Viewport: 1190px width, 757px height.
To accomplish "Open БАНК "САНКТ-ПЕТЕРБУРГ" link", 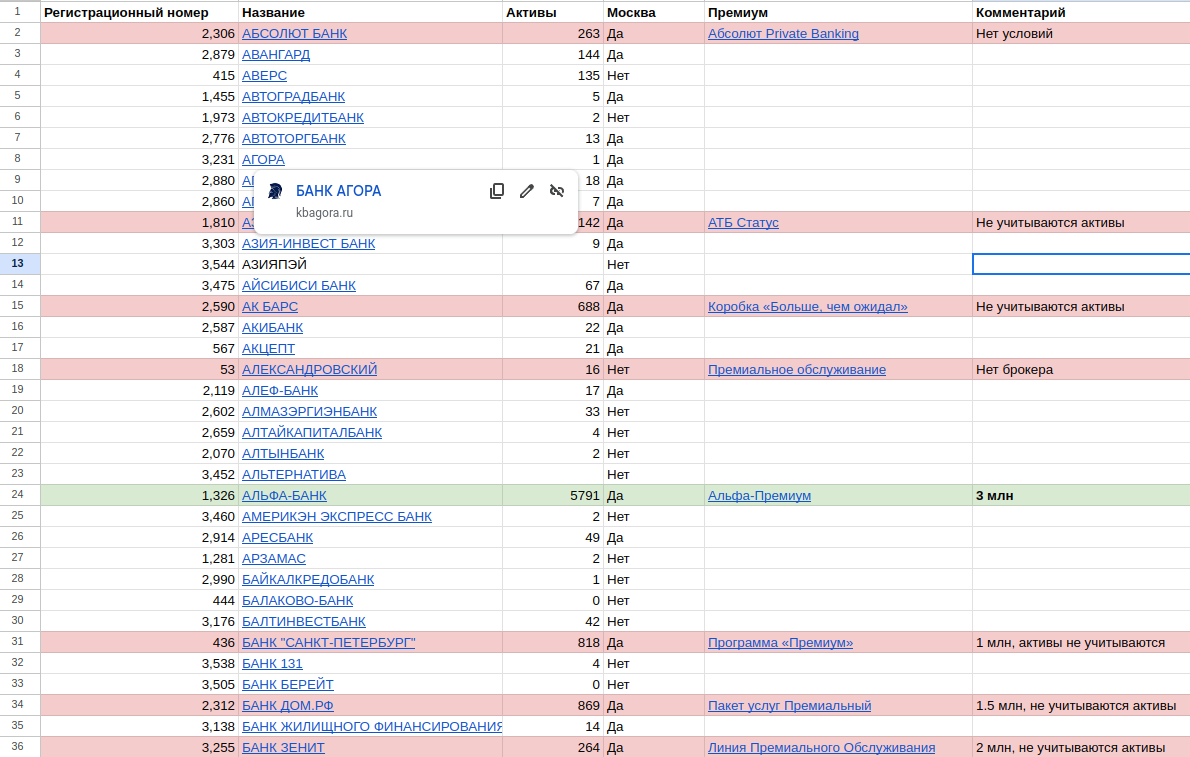I will point(329,642).
